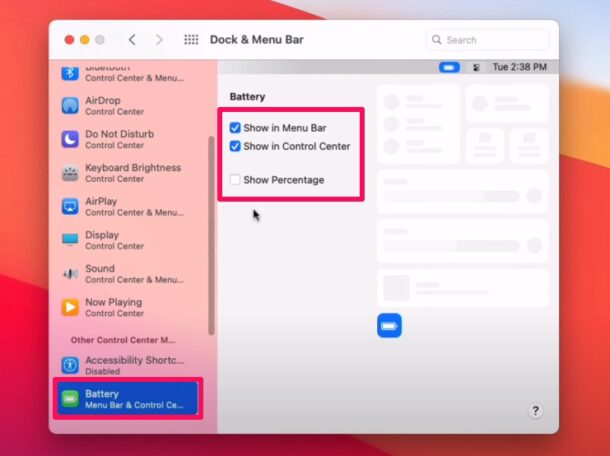Open Do Not Disturb moon icon
The image size is (610, 456).
pos(70,139)
